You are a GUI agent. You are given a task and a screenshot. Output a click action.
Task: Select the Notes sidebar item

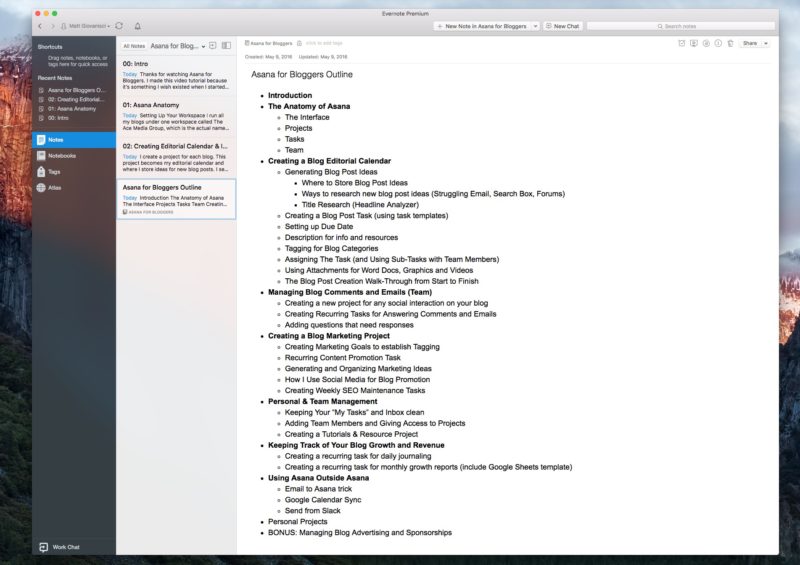74,140
